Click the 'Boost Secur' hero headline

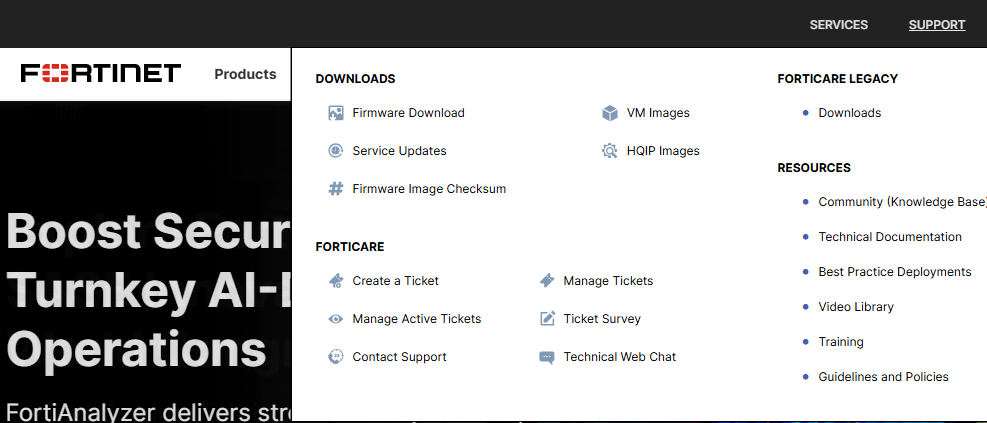[x=149, y=231]
